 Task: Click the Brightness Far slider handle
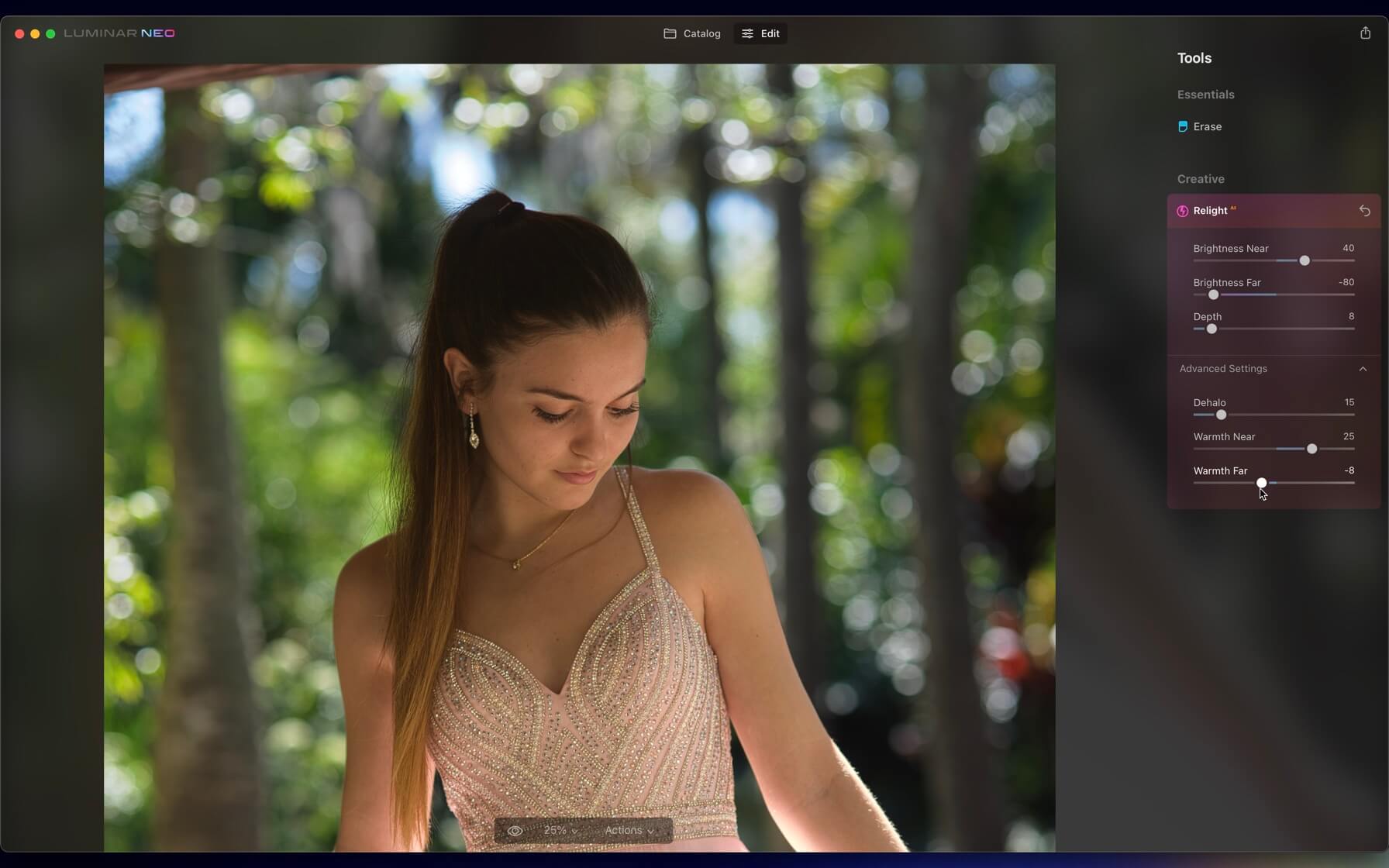[x=1213, y=294]
